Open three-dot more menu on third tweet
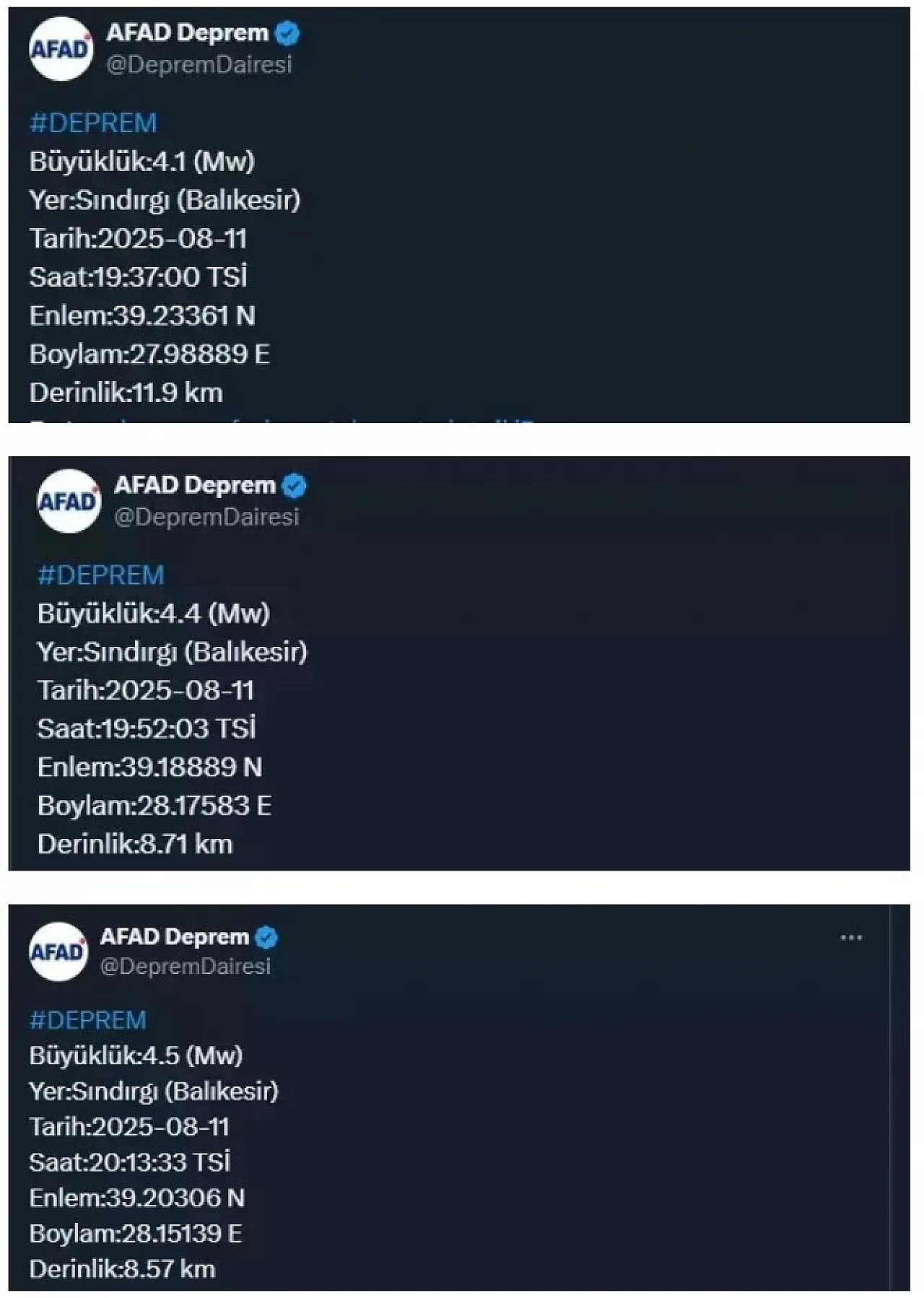The height and width of the screenshot is (1298, 924). click(x=851, y=938)
